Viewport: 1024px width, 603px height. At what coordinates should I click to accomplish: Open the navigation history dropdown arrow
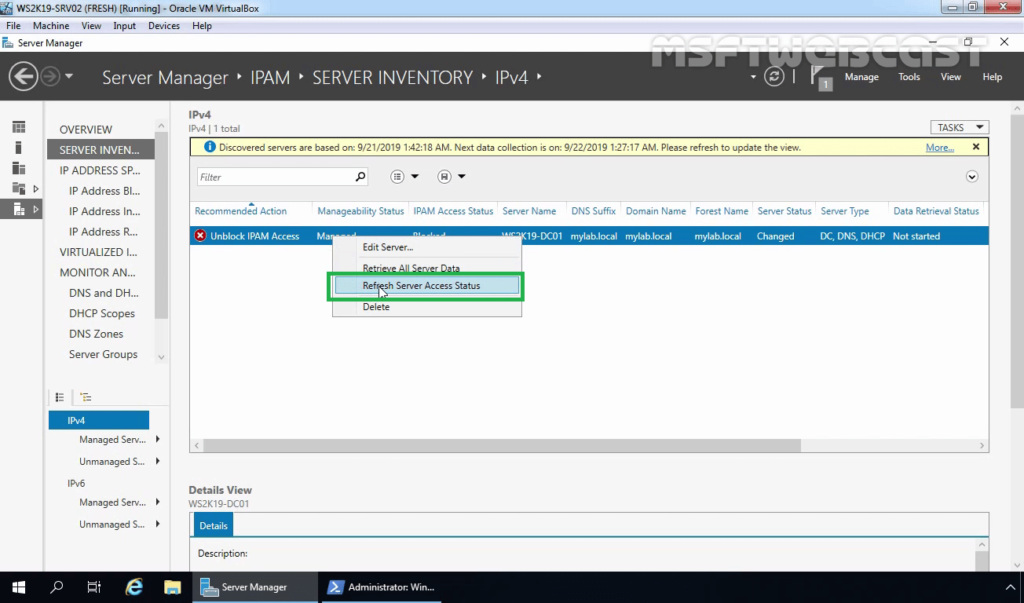click(x=69, y=76)
